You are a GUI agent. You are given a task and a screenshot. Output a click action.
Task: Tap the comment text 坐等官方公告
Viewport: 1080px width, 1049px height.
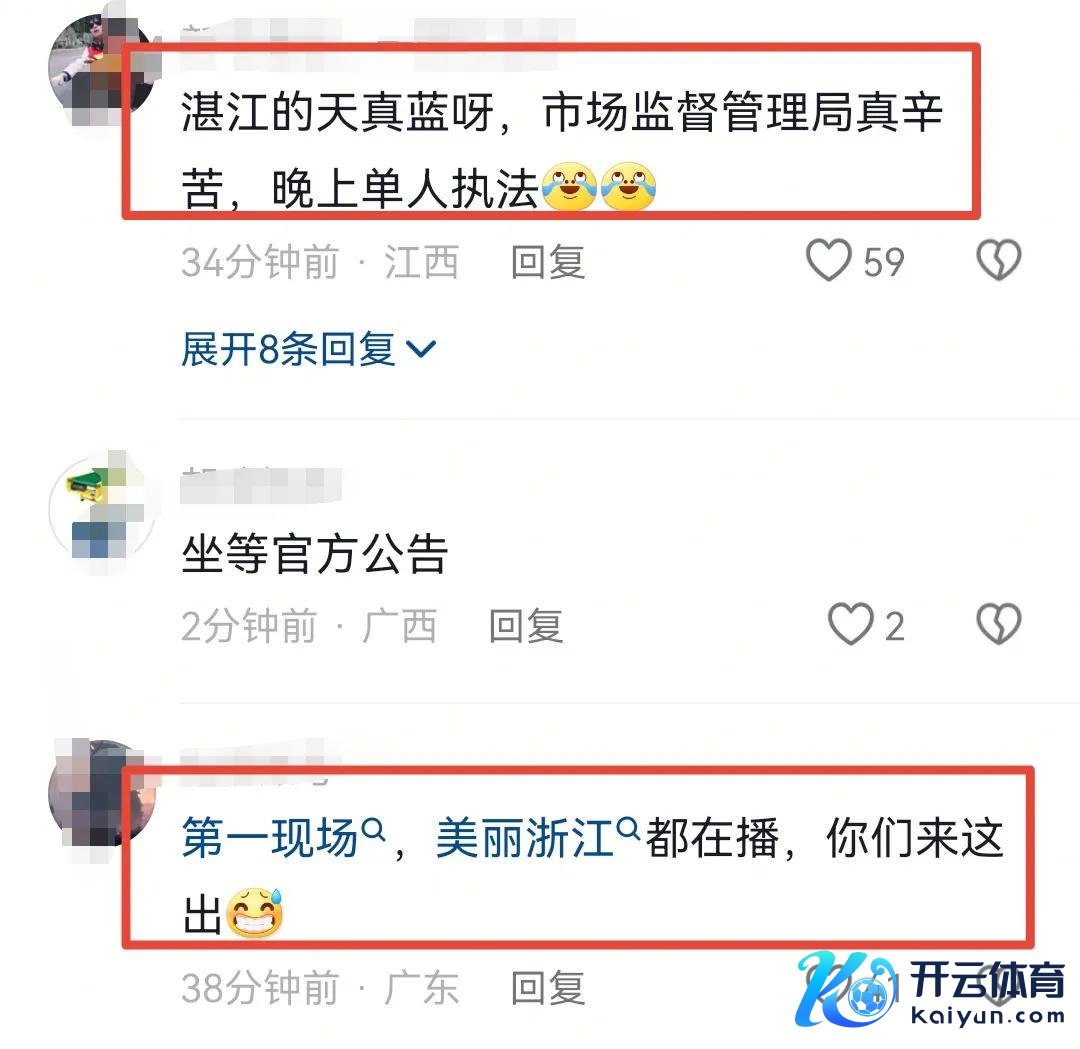[315, 554]
